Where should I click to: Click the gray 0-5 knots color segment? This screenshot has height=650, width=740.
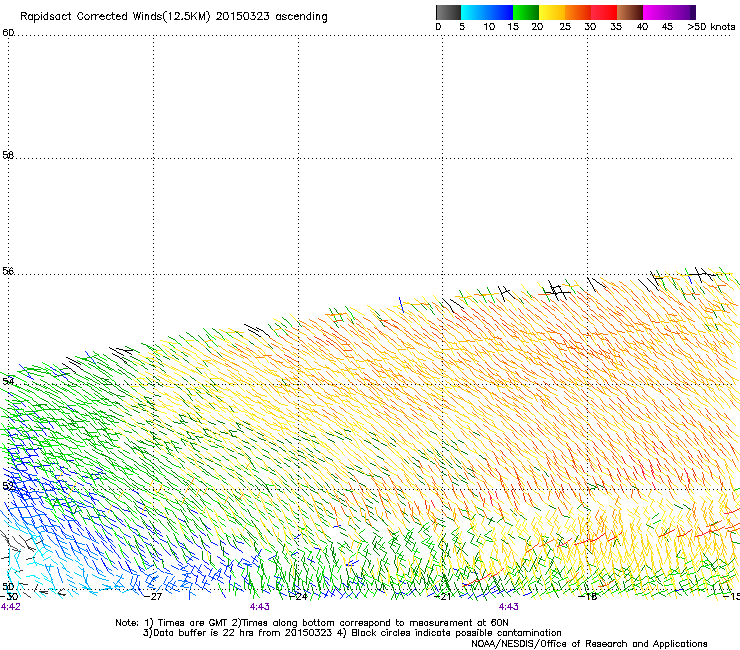pos(448,12)
